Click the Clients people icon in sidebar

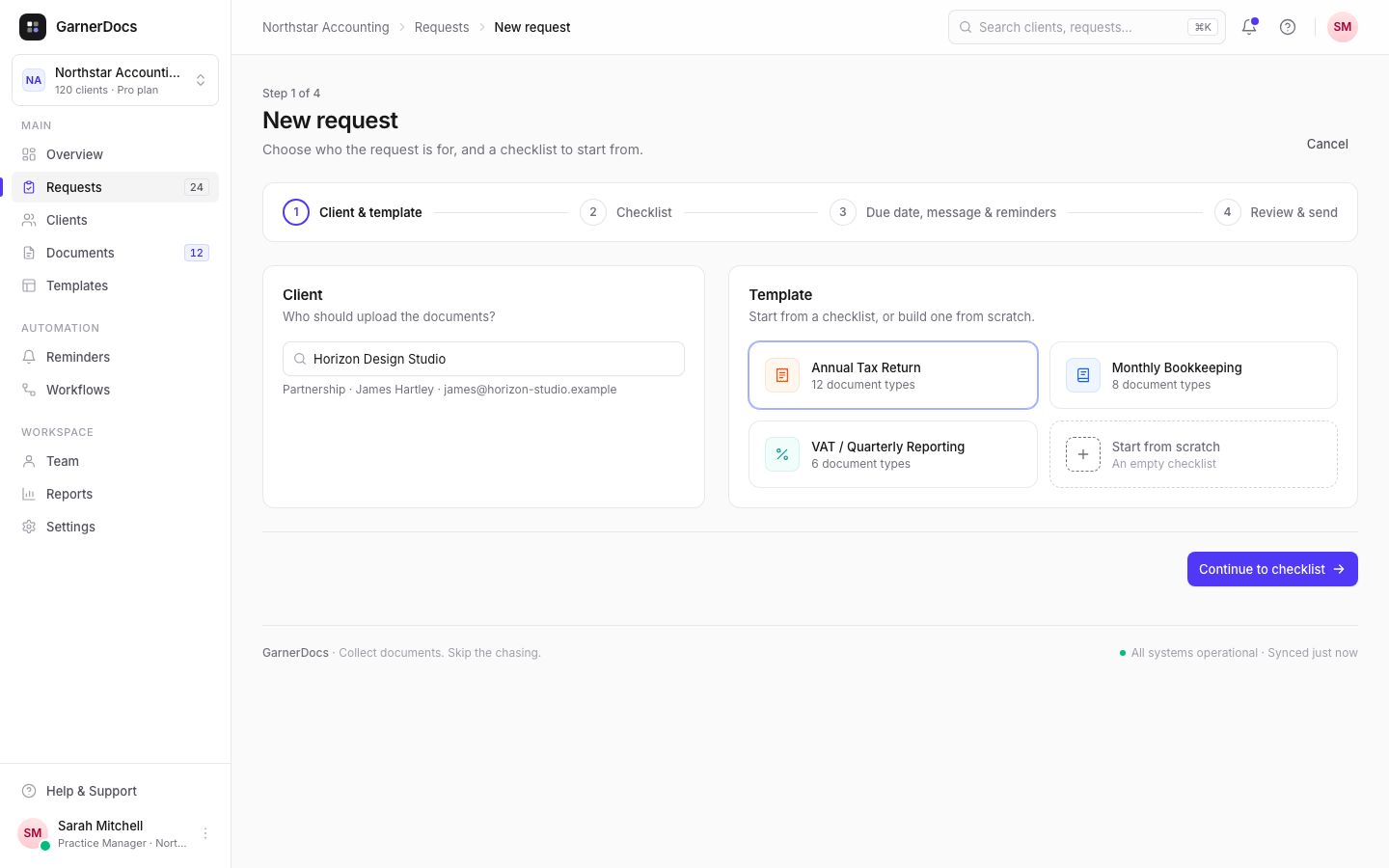29,220
